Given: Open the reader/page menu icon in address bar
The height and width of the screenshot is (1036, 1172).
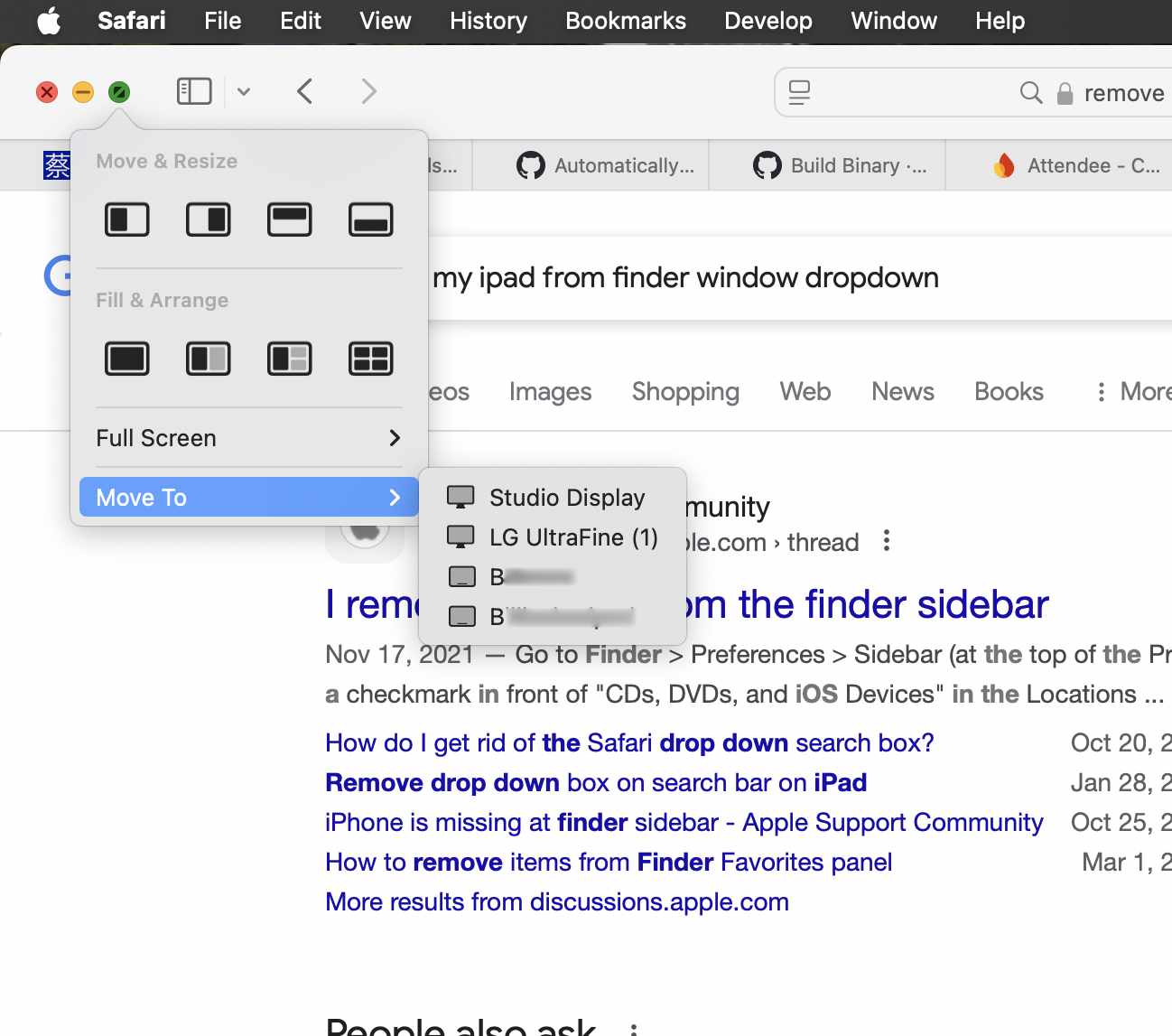Looking at the screenshot, I should (x=799, y=92).
